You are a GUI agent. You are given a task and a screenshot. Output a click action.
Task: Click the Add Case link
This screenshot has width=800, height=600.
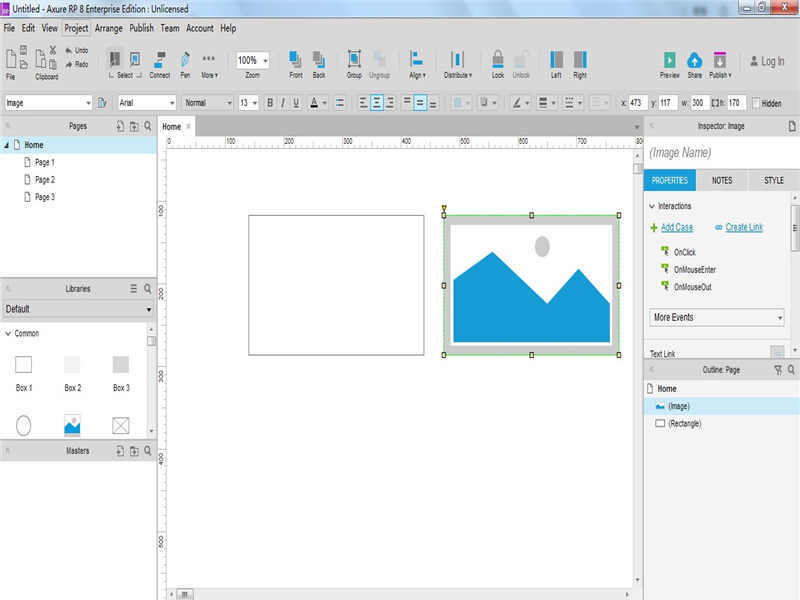(x=677, y=227)
